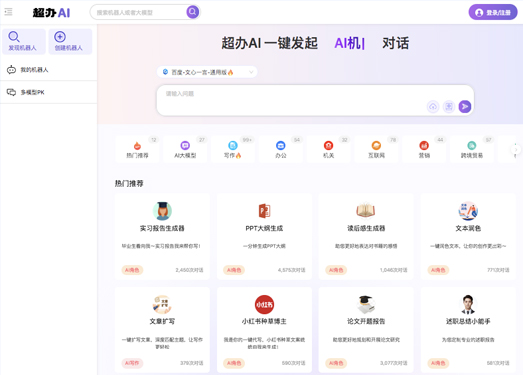Open the 文章扩写 card title
Viewport: 523px width, 375px height.
tap(162, 321)
